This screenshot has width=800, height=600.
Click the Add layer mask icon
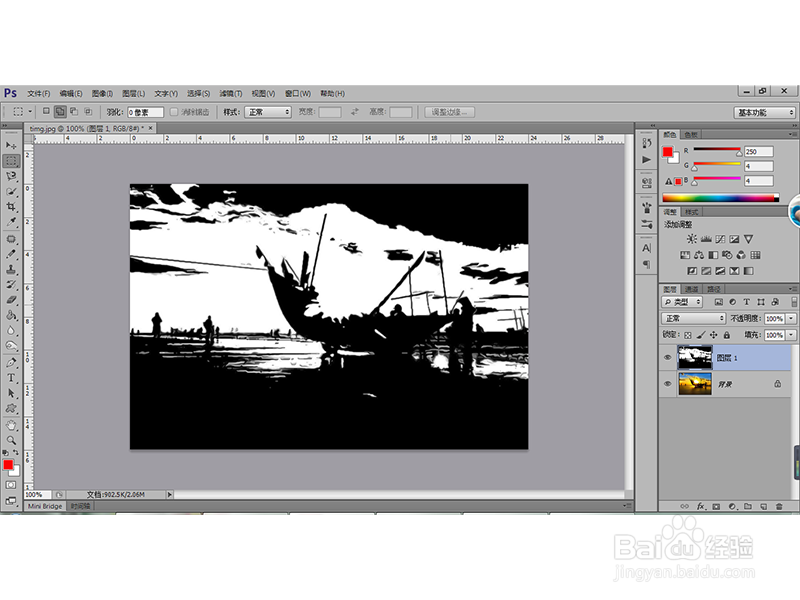[716, 507]
